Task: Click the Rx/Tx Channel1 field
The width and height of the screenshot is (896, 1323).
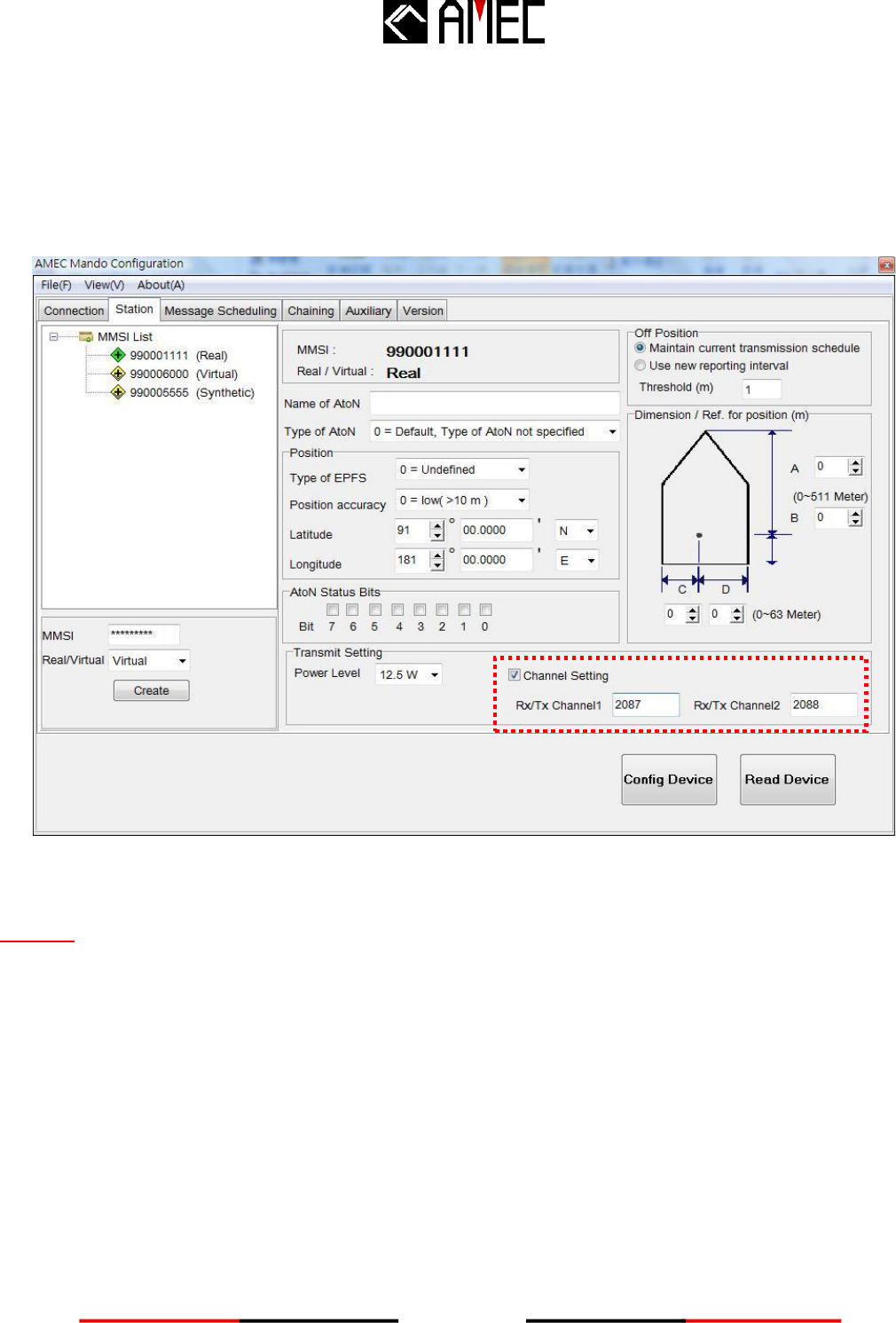Action: point(646,705)
